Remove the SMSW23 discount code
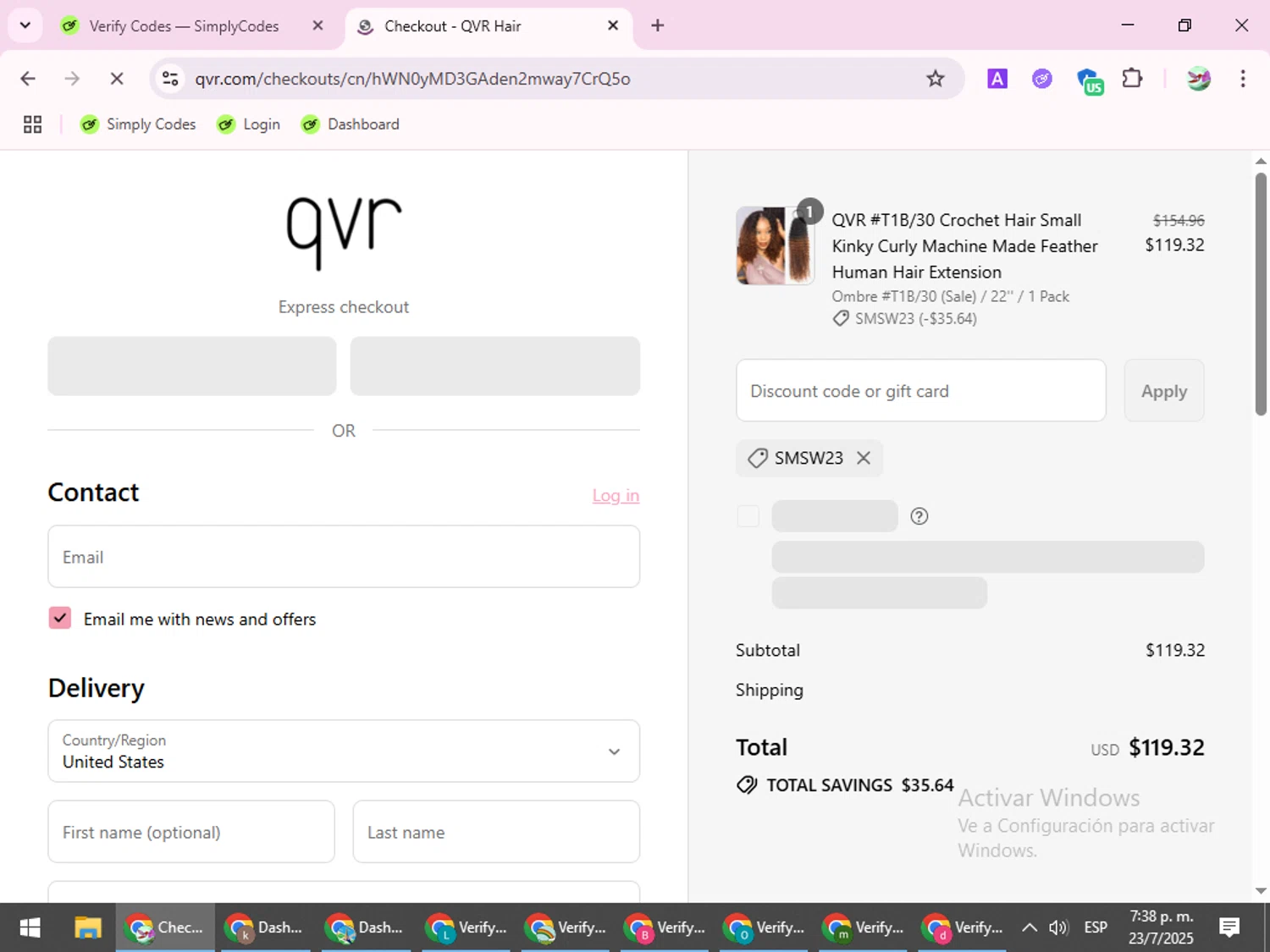 (864, 458)
